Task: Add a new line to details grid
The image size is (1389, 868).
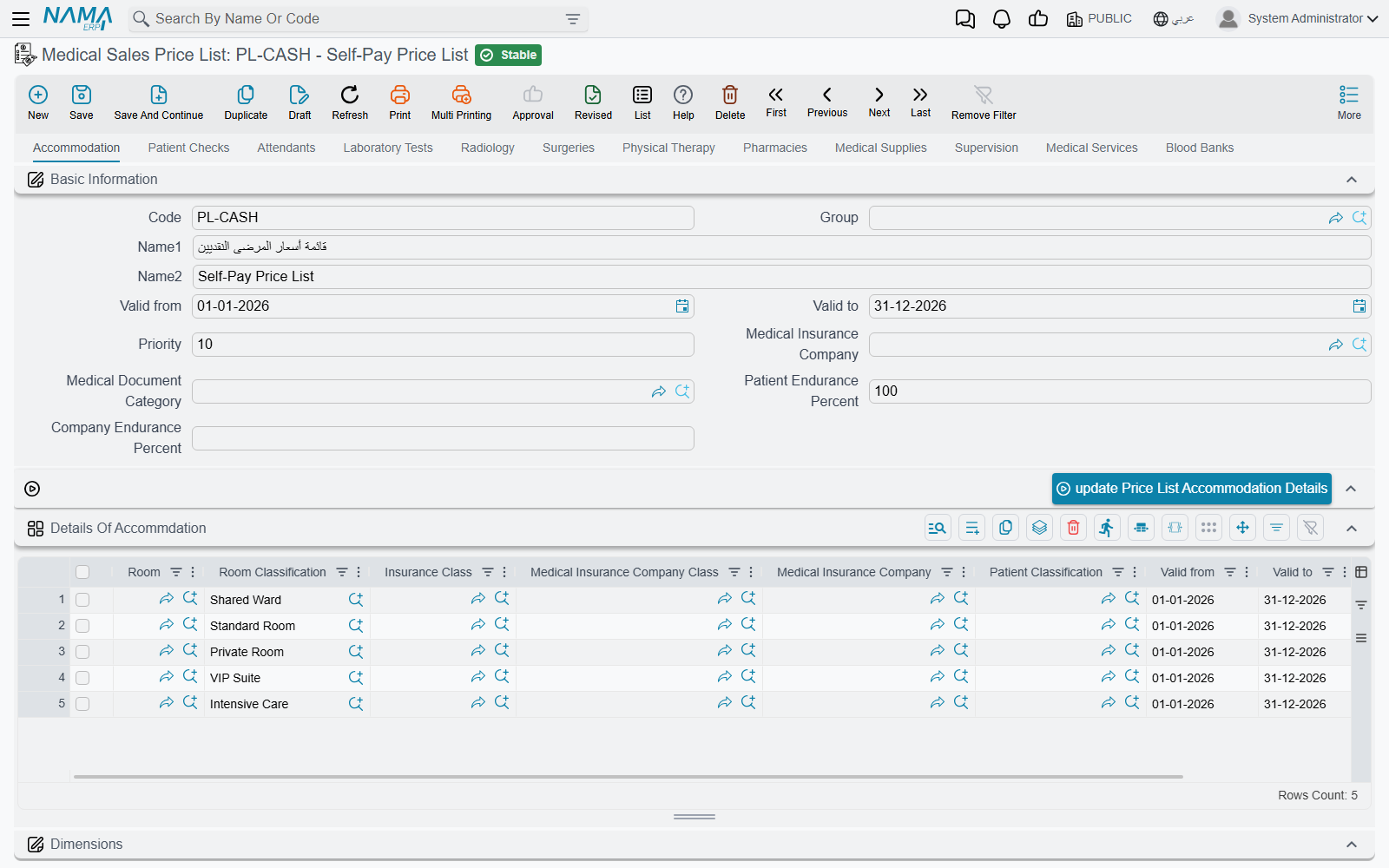Action: click(x=972, y=528)
